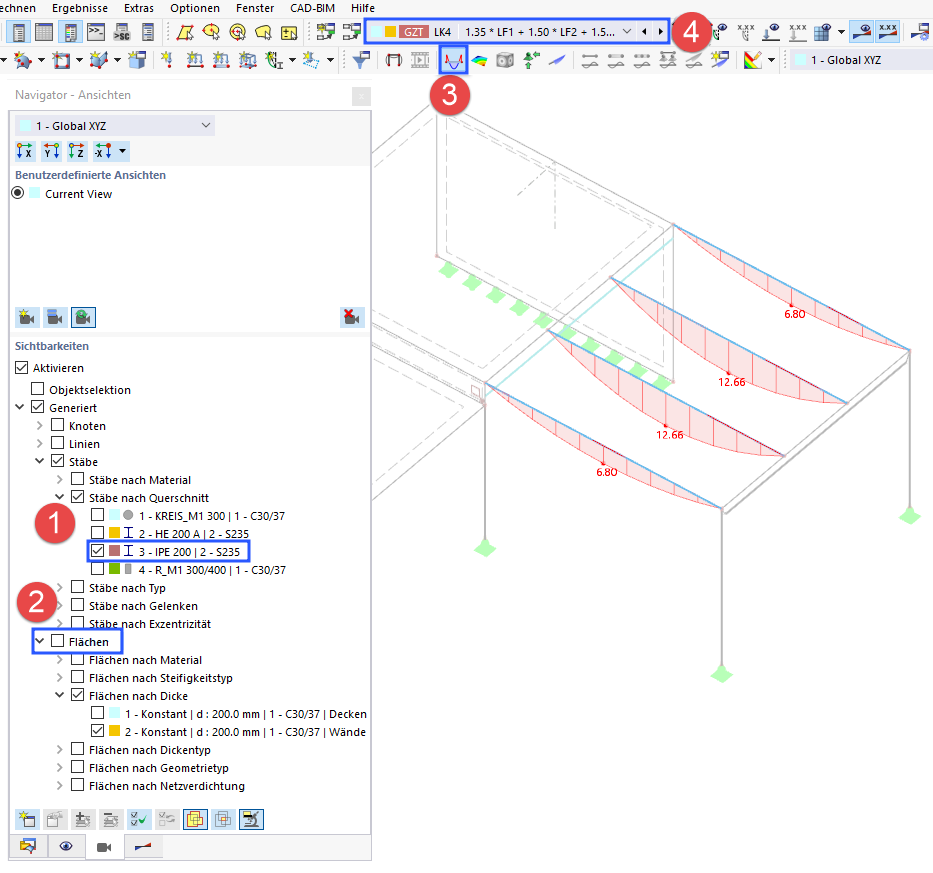The height and width of the screenshot is (873, 933).
Task: Open the load combination LK4 dropdown
Action: pyautogui.click(x=627, y=32)
